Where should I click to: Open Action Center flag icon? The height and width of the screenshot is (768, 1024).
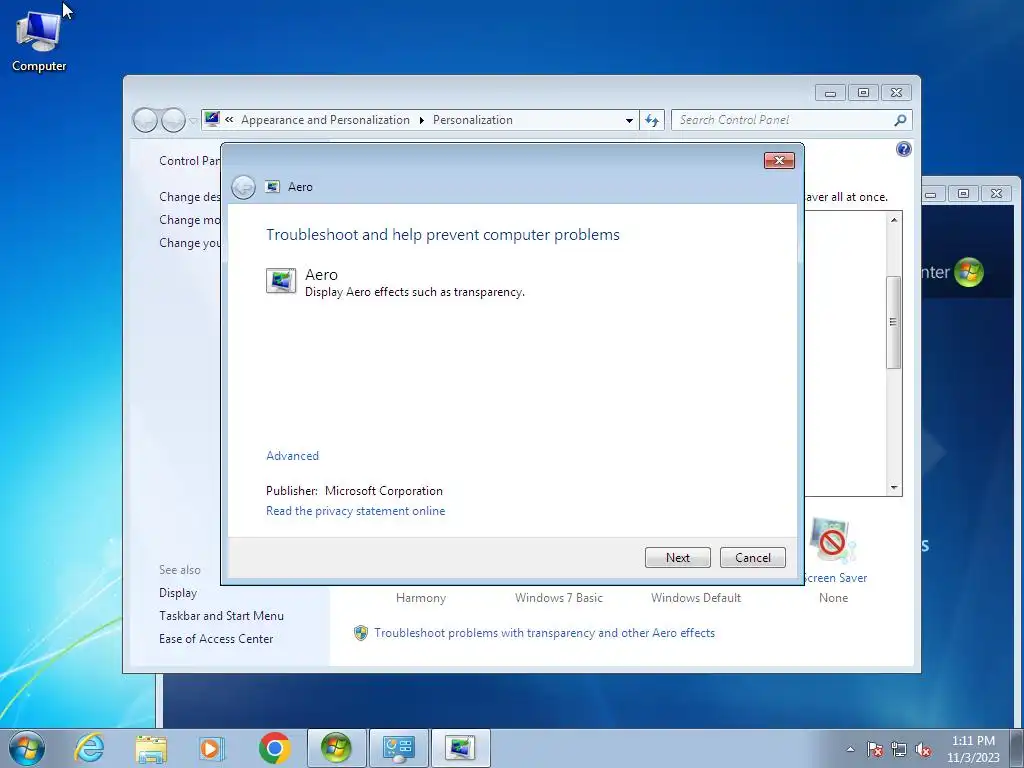(x=874, y=749)
